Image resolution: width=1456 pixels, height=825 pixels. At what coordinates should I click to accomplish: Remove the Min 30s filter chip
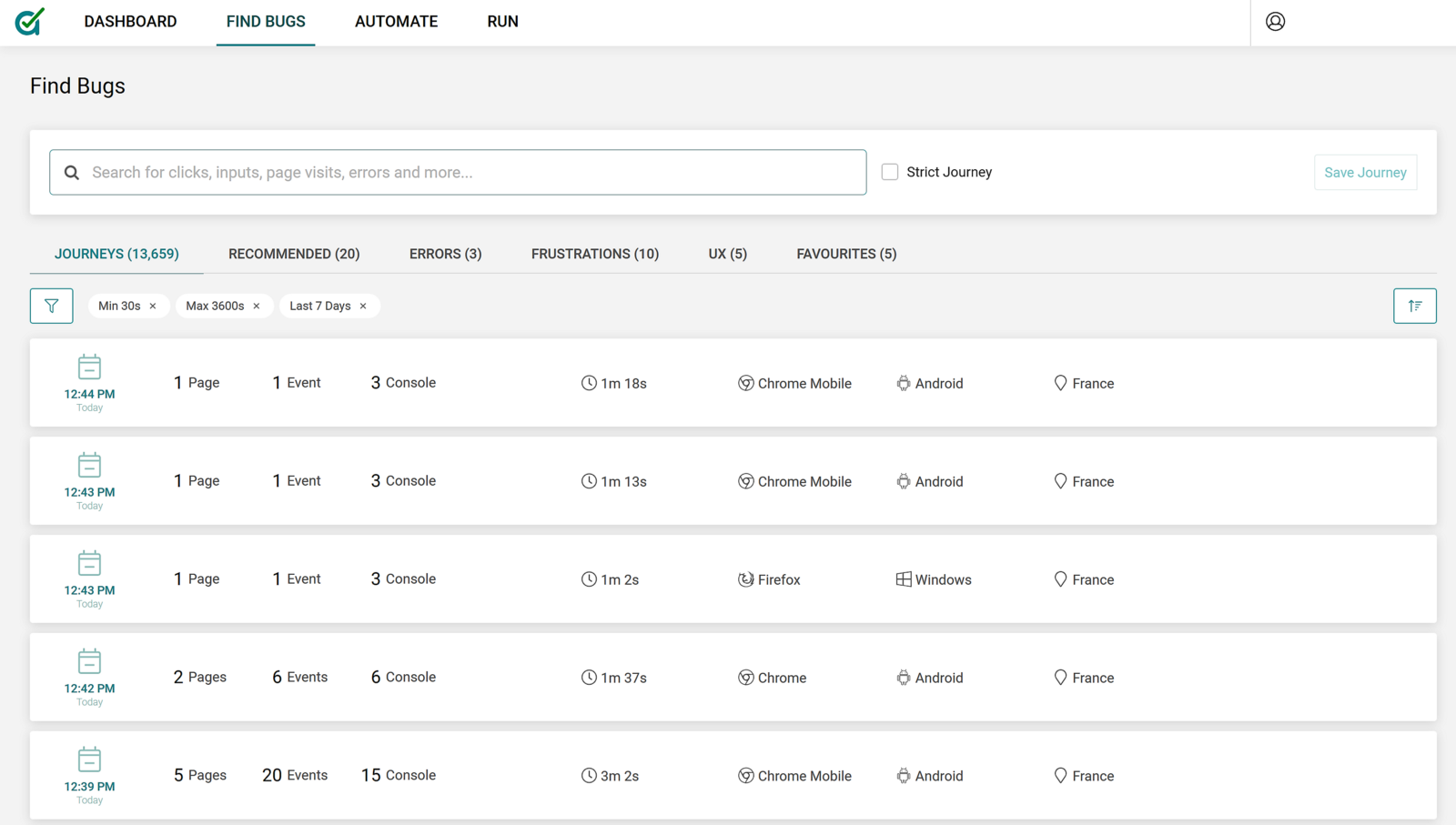pyautogui.click(x=153, y=307)
